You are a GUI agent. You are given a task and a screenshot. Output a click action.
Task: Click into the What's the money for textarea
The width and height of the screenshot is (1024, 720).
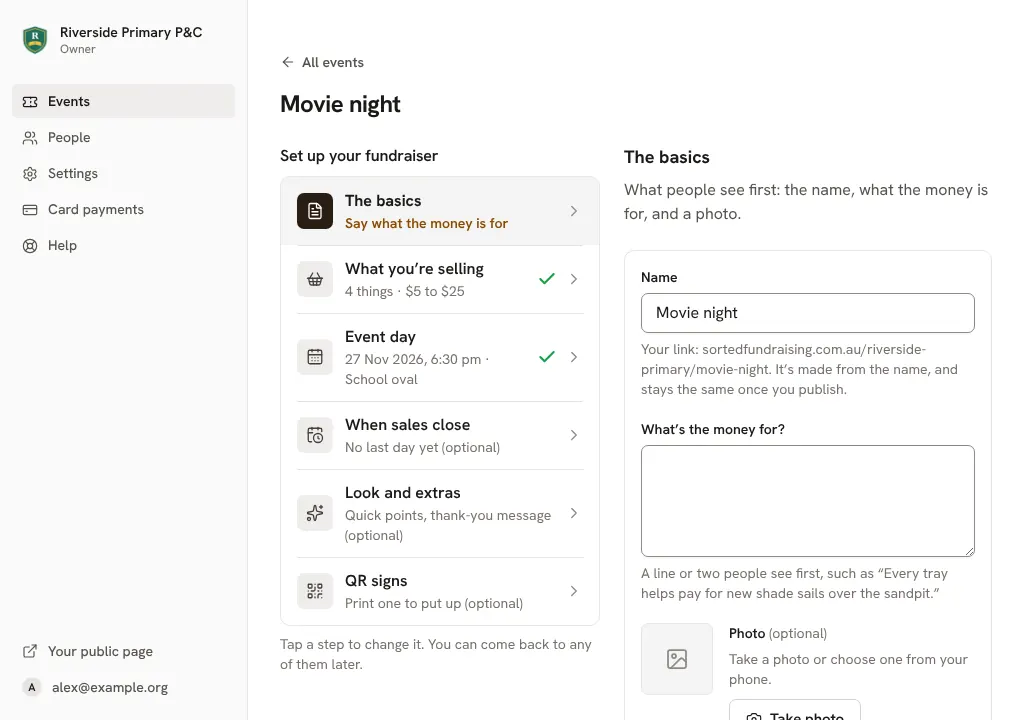pyautogui.click(x=807, y=501)
